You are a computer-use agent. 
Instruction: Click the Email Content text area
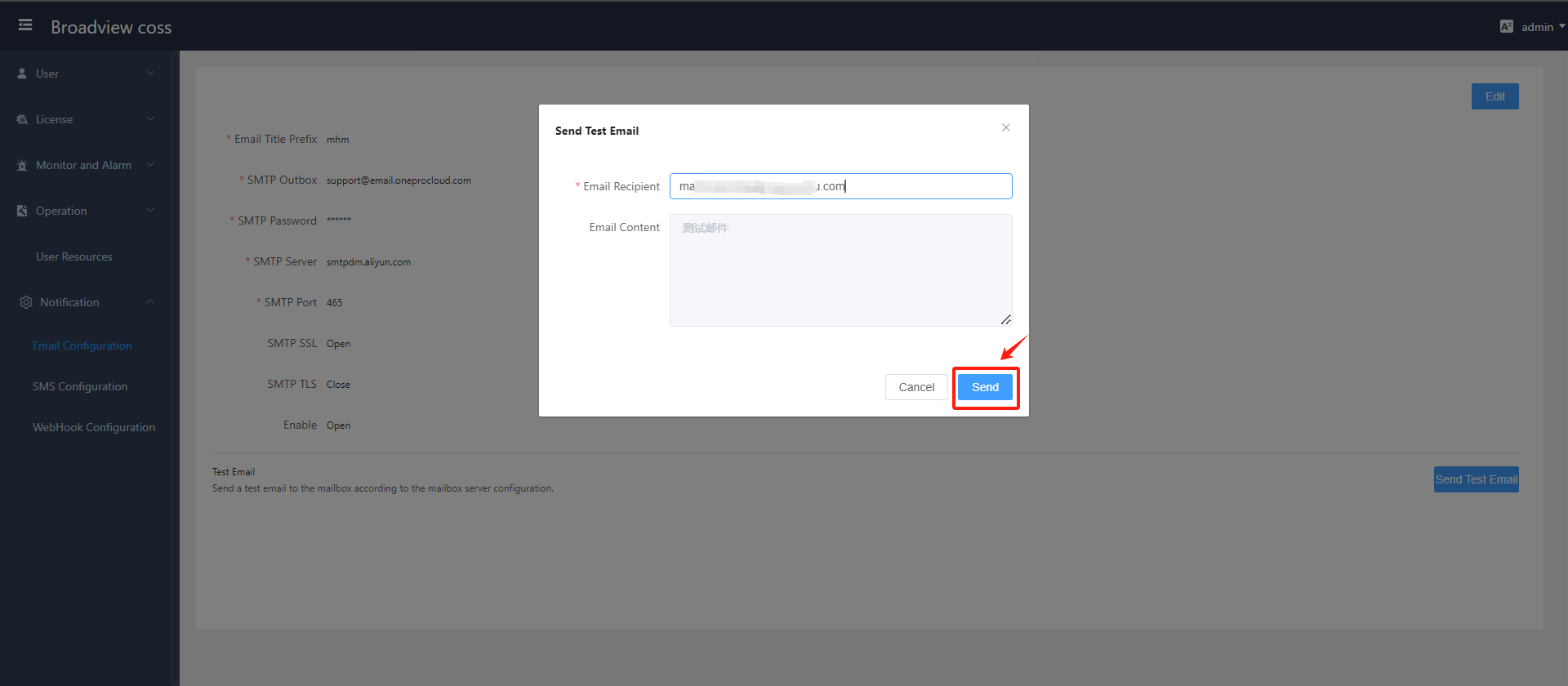click(841, 270)
